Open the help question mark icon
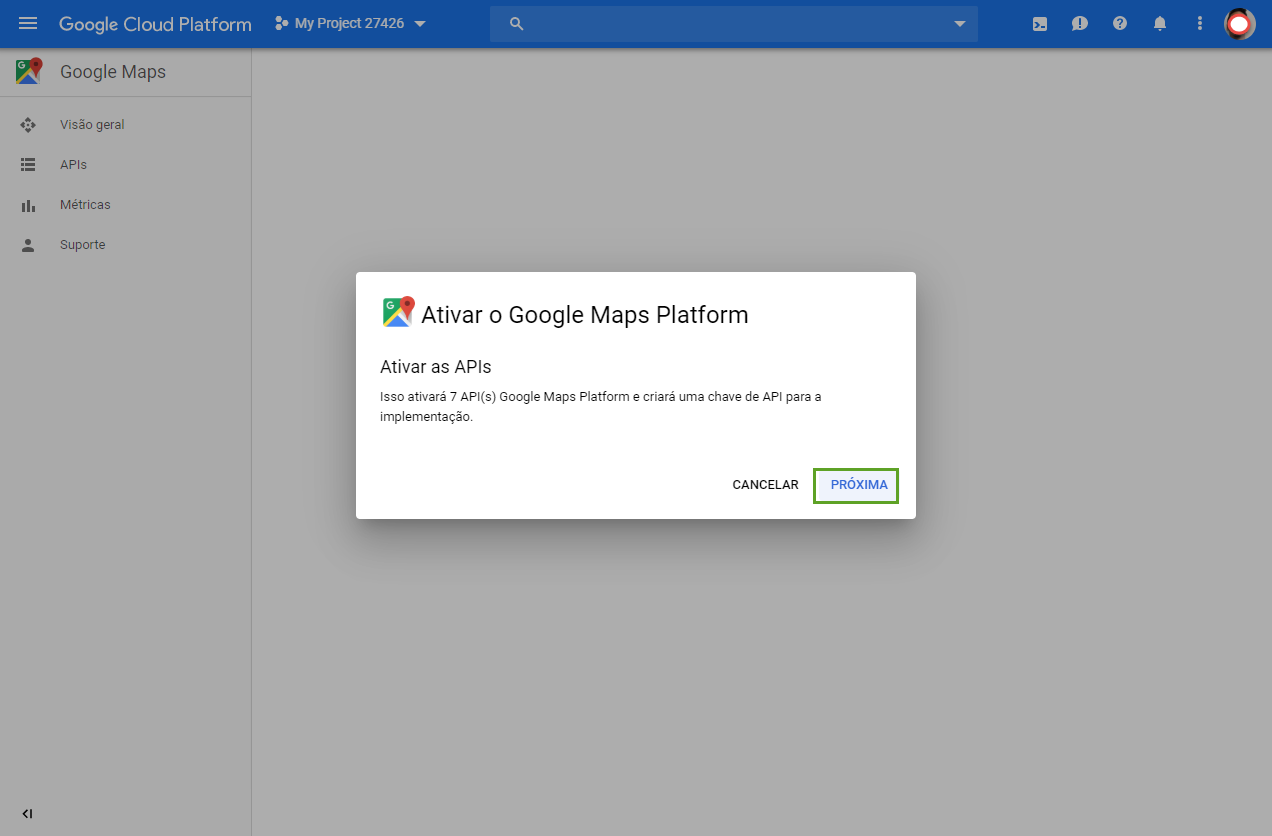The height and width of the screenshot is (836, 1272). [x=1120, y=23]
